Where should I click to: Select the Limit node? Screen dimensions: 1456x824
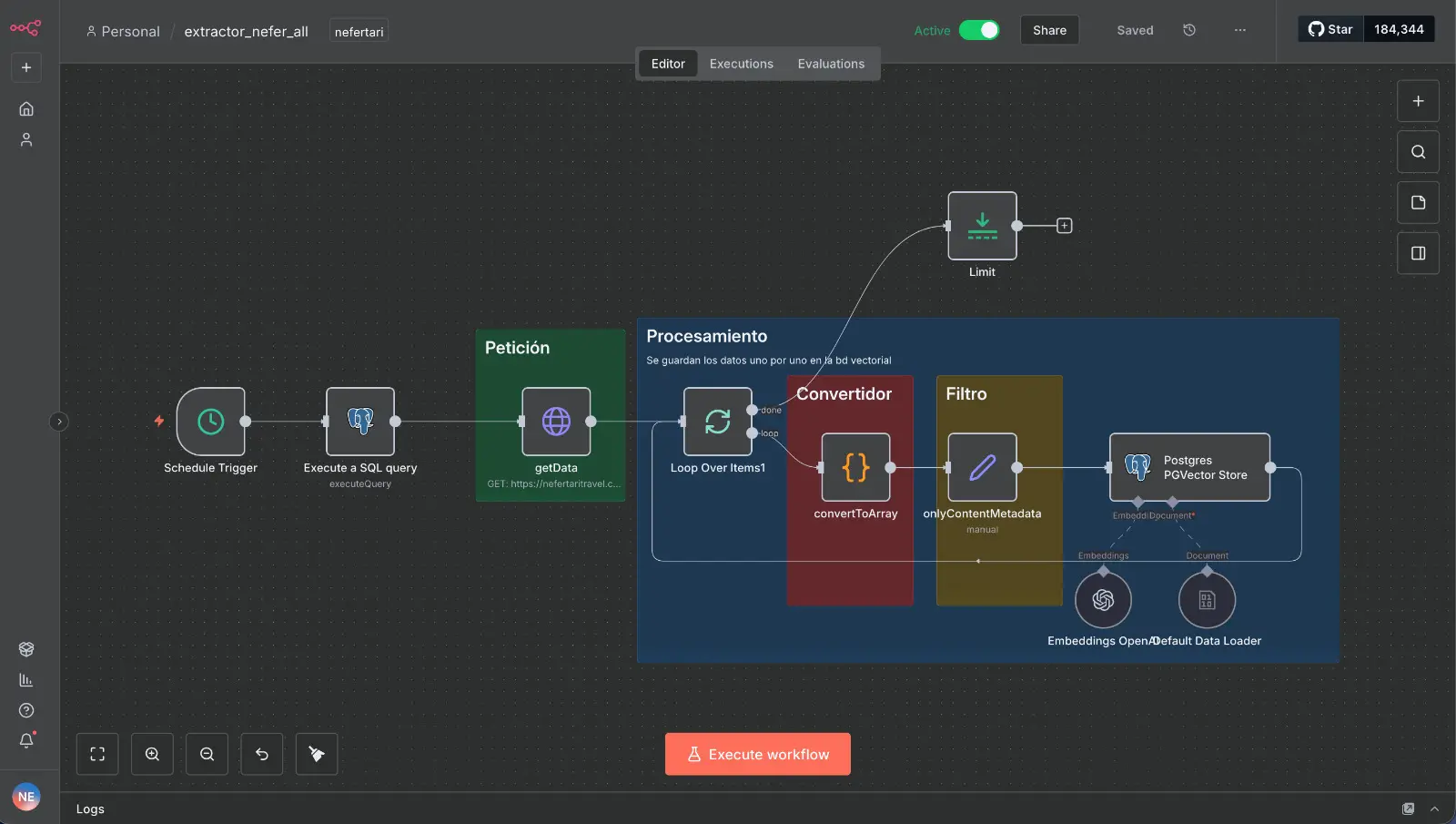pyautogui.click(x=982, y=226)
